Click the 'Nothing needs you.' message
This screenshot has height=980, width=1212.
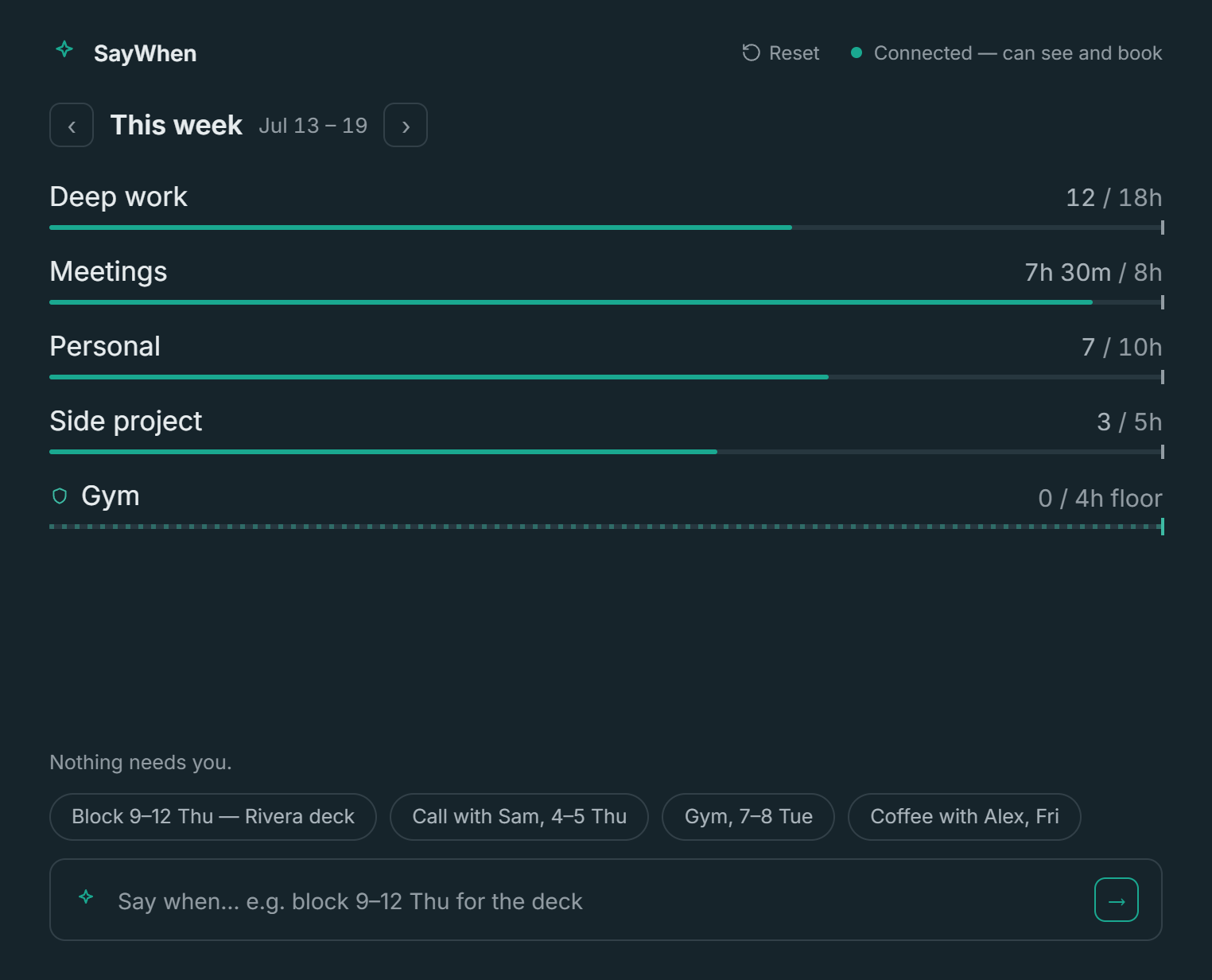(141, 762)
